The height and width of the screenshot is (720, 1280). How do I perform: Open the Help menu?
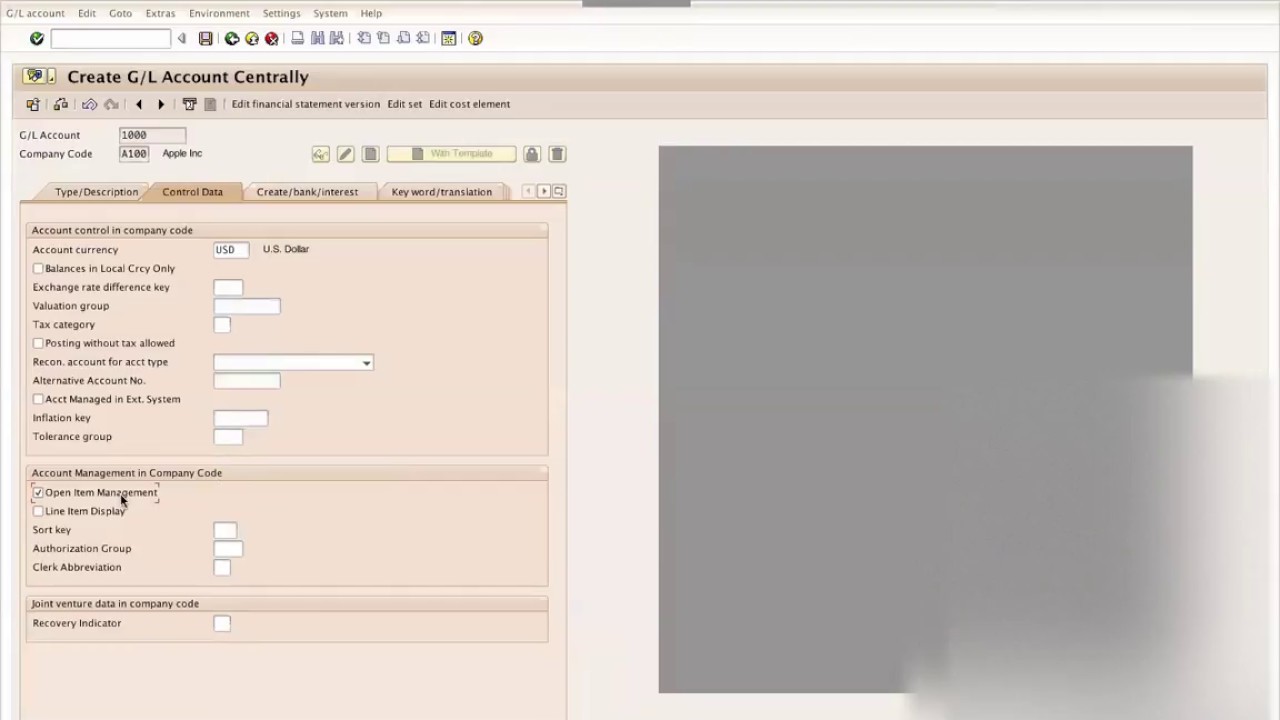coord(371,13)
